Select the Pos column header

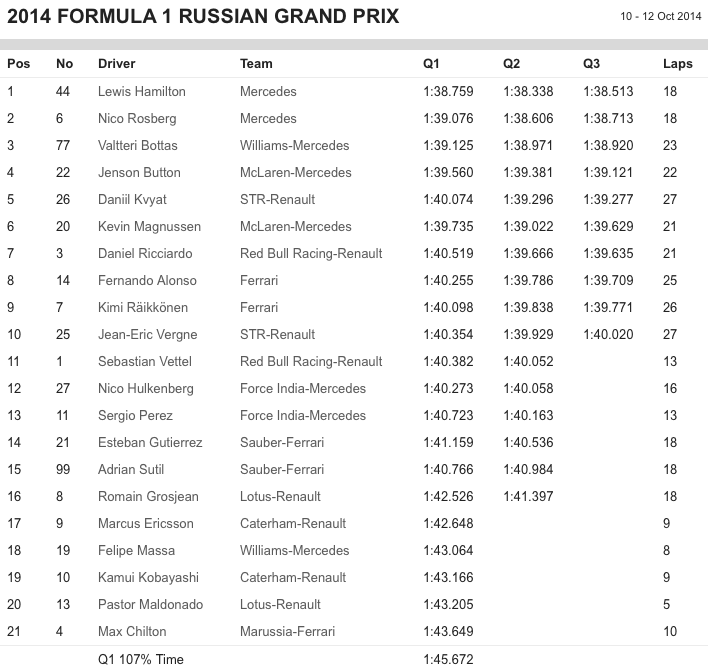click(x=18, y=64)
